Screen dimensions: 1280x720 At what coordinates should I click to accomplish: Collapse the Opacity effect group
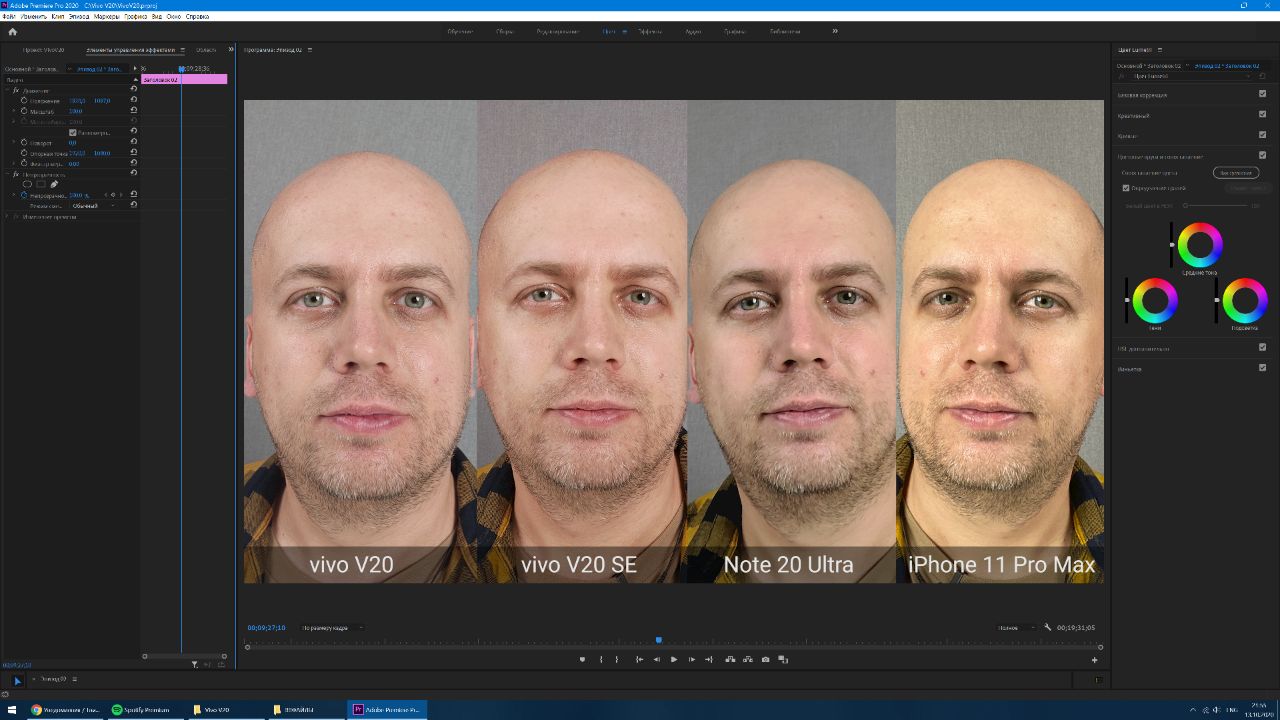pos(7,174)
